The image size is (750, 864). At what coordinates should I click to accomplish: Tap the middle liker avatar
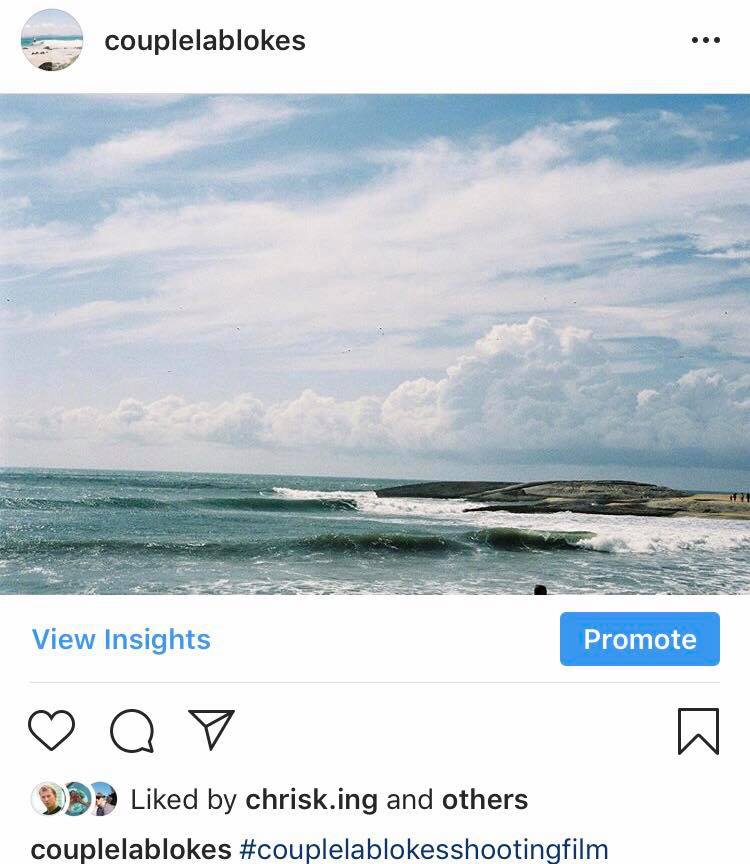tap(75, 799)
